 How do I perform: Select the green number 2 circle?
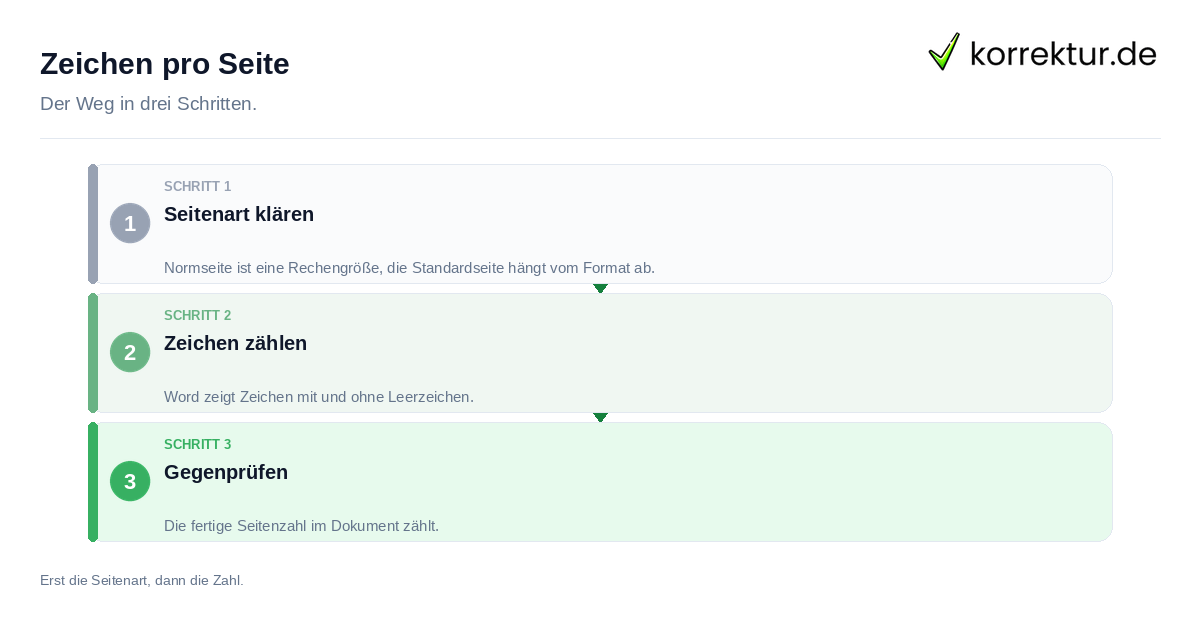coord(130,352)
